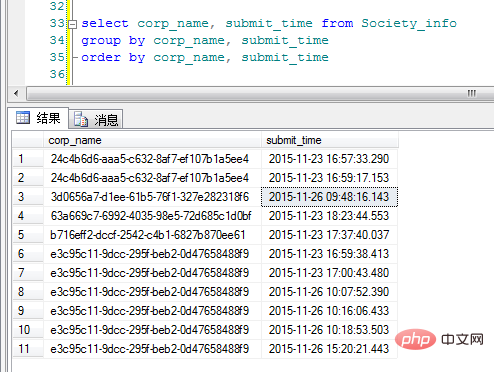
Task: Select row header number 4
Action: (28, 216)
